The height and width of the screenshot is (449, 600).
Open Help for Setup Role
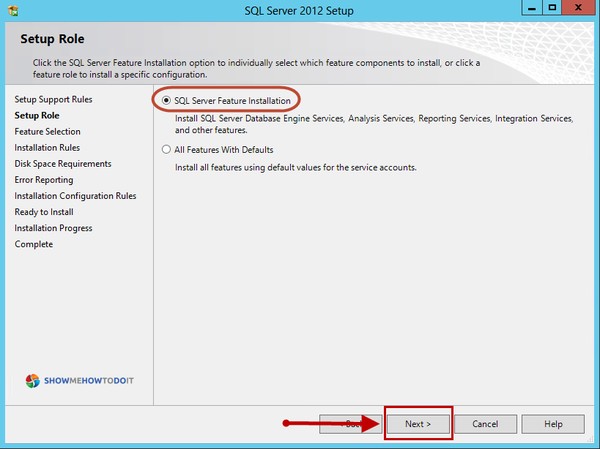(x=553, y=424)
